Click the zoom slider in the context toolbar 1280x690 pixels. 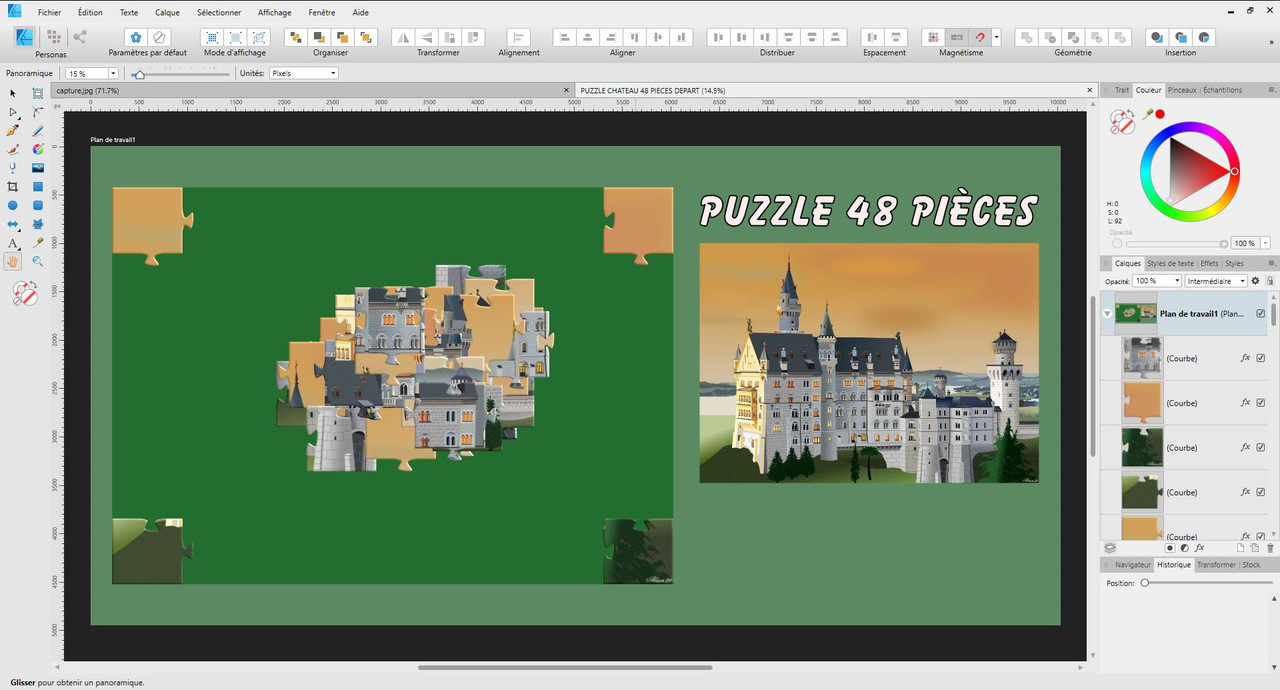182,73
